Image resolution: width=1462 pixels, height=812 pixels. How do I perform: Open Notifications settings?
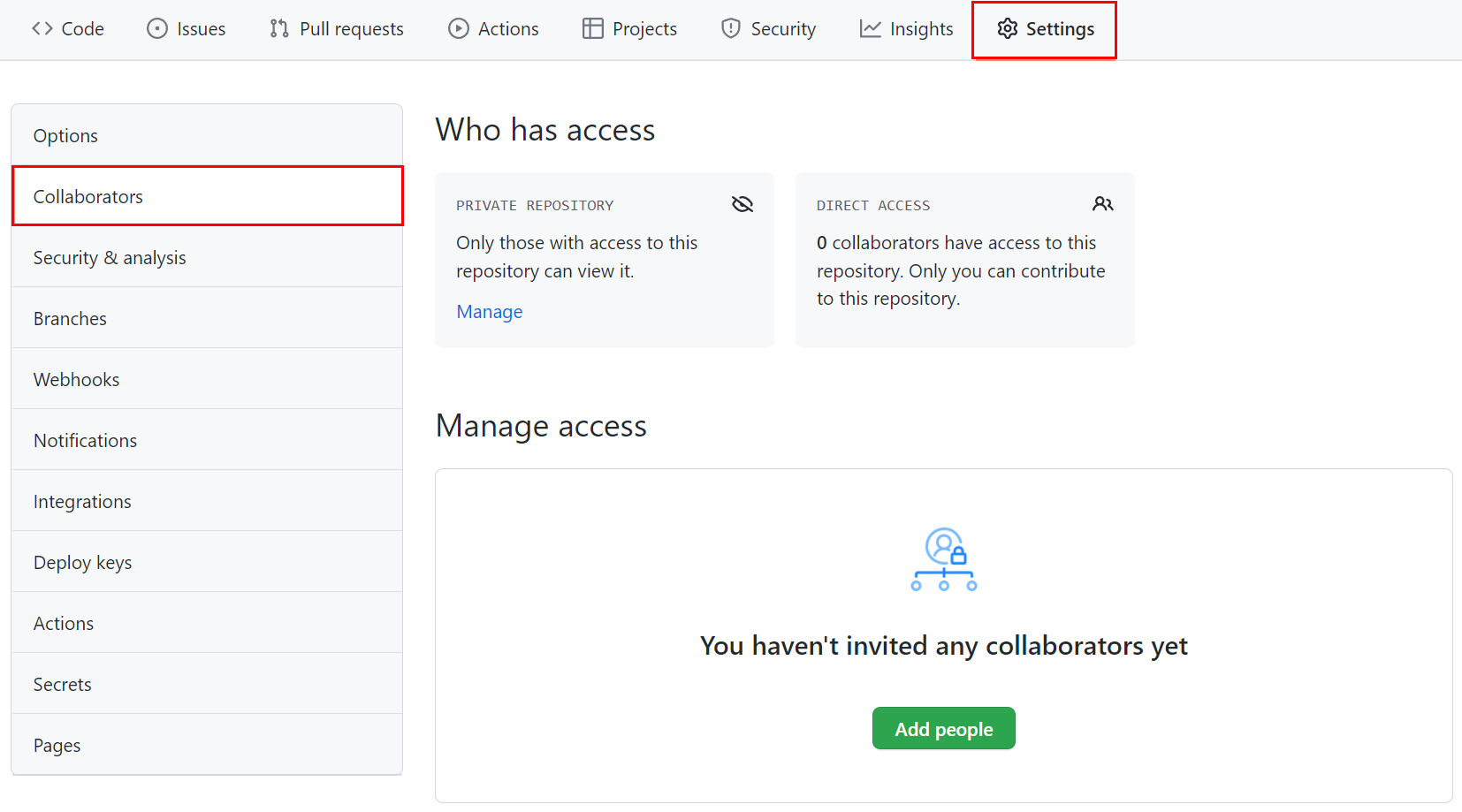pyautogui.click(x=207, y=440)
